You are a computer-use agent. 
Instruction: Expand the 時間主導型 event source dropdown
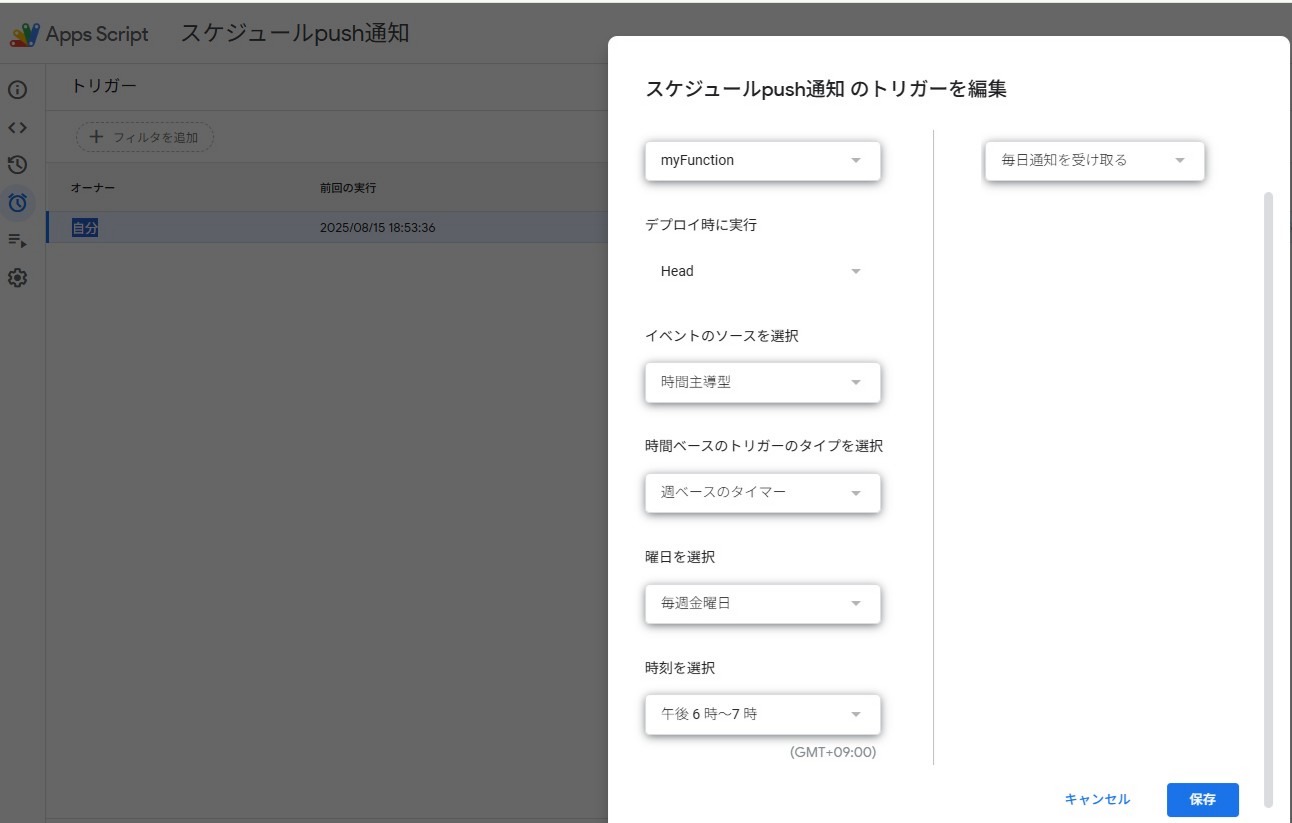pyautogui.click(x=762, y=382)
